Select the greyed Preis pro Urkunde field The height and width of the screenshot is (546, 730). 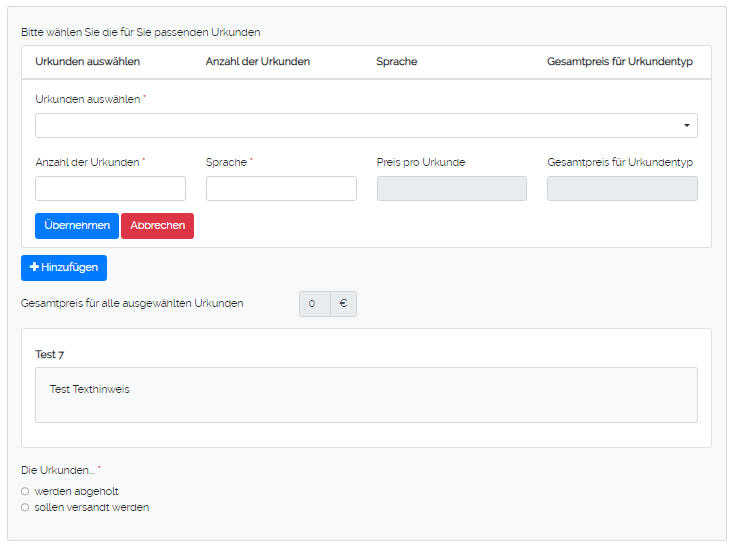tap(451, 189)
